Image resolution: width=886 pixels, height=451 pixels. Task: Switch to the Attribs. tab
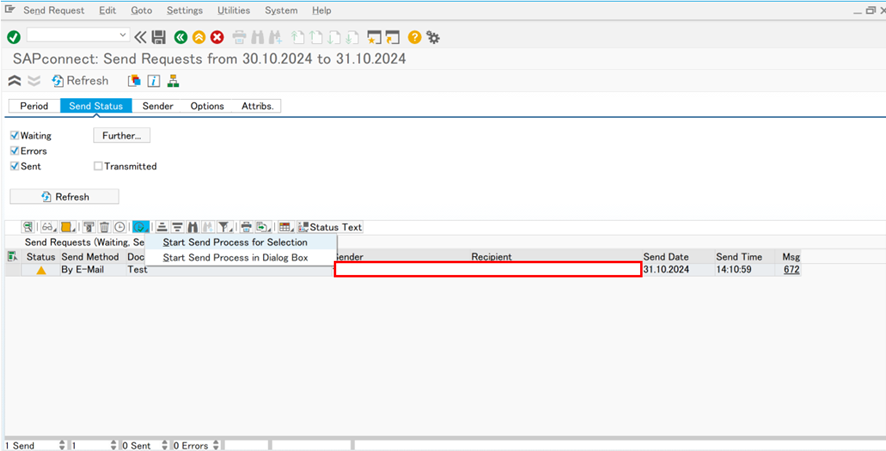pos(257,106)
